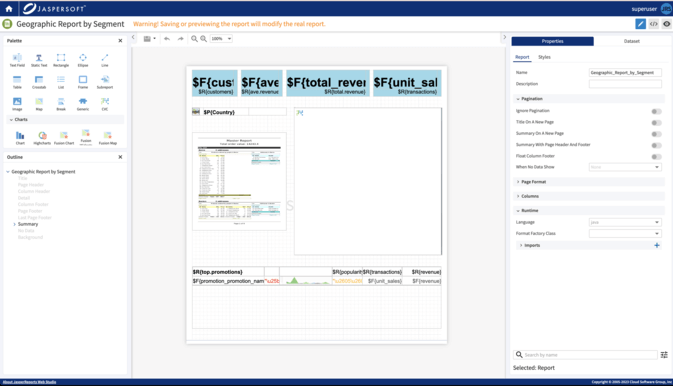
Task: Open About JasperReports Web Studio link
Action: pyautogui.click(x=29, y=382)
